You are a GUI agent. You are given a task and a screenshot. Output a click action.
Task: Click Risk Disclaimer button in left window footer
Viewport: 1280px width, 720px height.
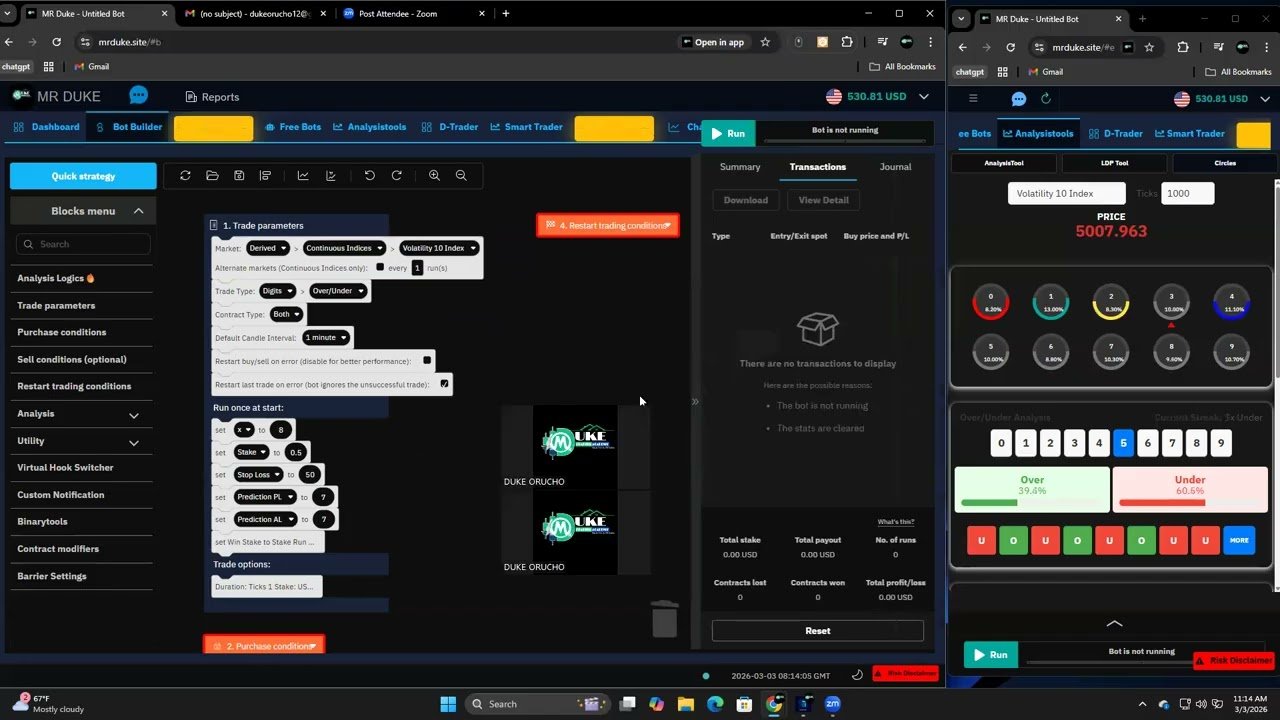(x=905, y=674)
